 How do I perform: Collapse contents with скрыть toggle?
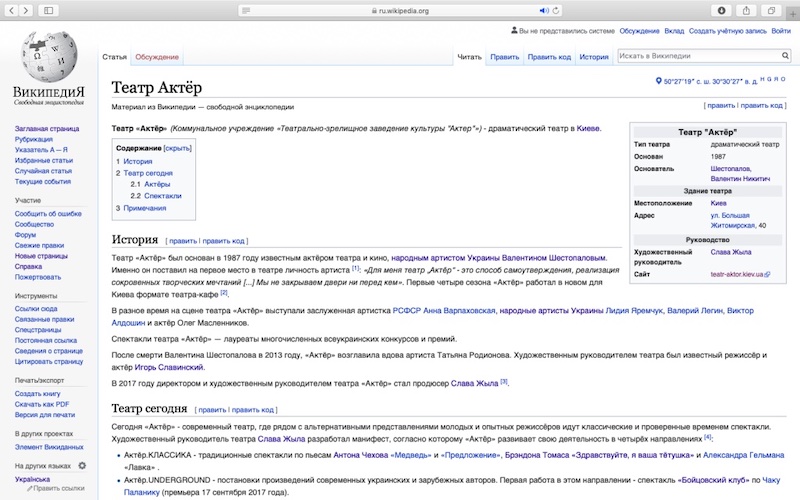point(178,148)
